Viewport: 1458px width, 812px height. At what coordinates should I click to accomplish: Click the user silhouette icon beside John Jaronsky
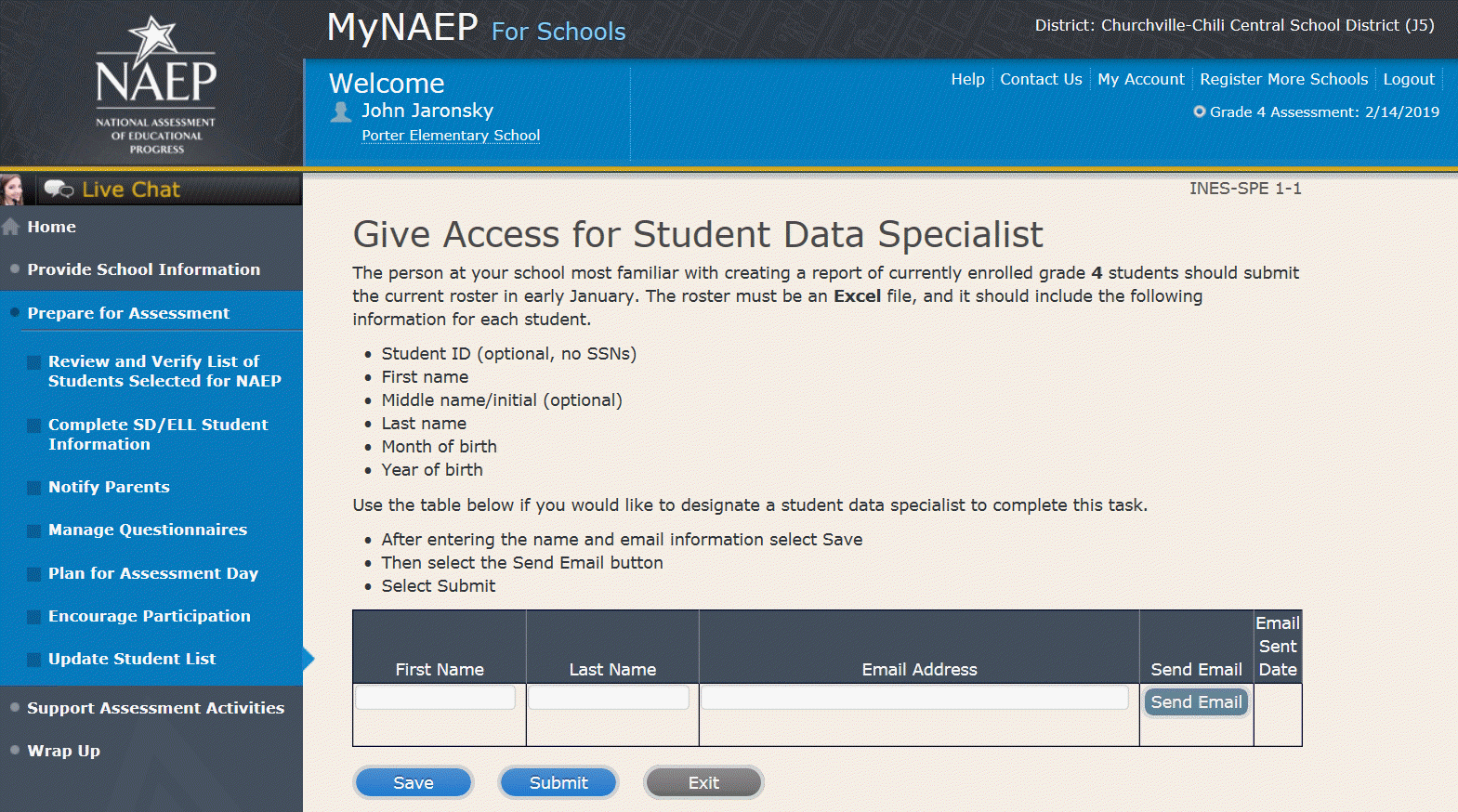341,112
